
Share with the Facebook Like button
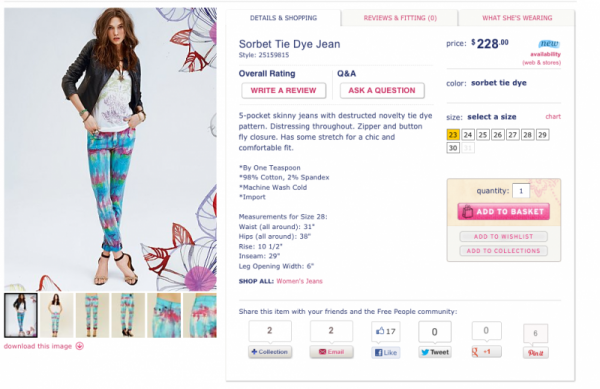(x=386, y=352)
